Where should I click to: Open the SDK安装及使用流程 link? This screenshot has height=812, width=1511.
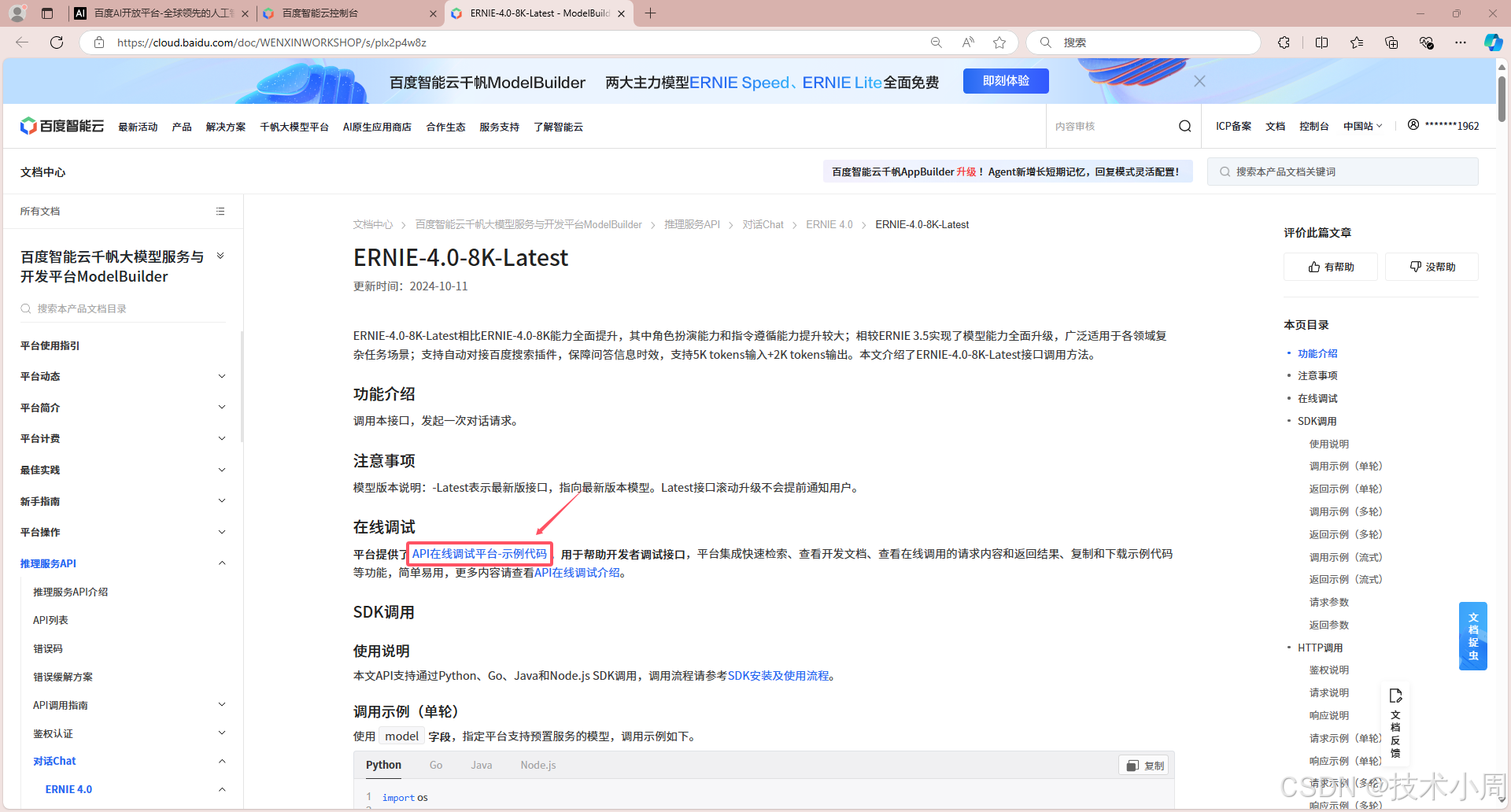778,676
